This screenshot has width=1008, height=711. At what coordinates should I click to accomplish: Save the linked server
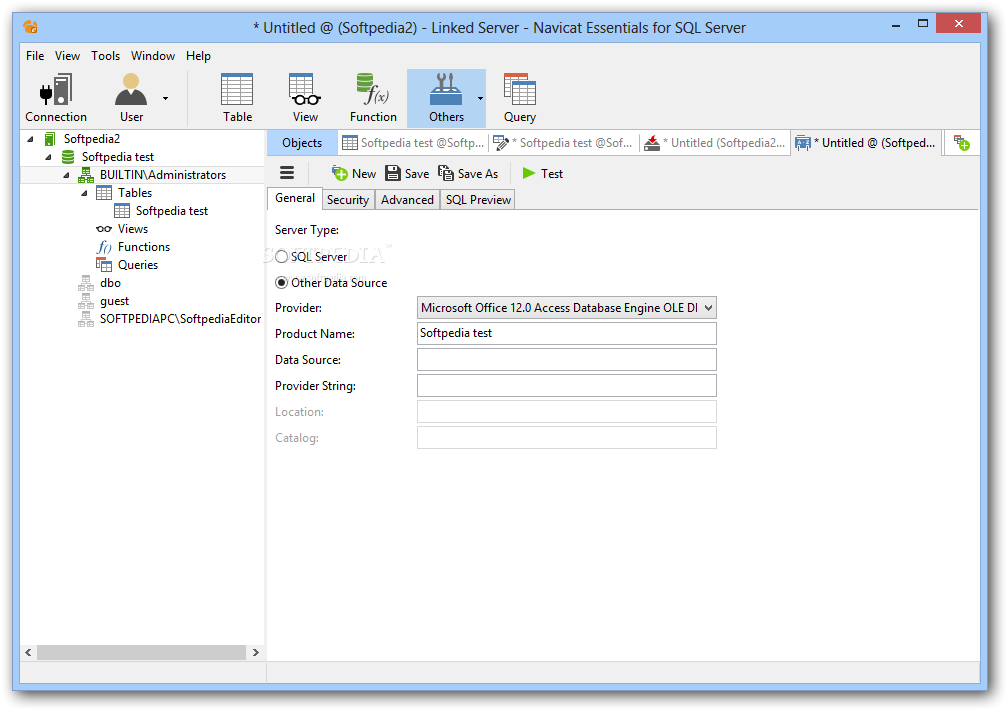pos(407,174)
